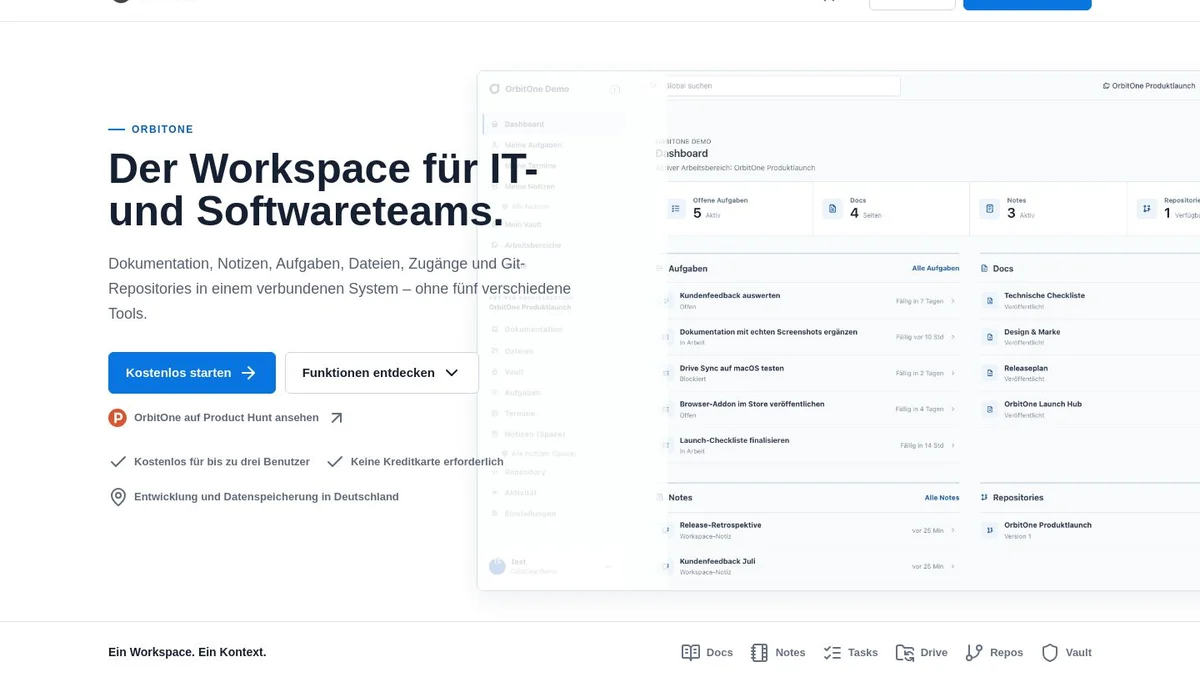Select Dashboard in the demo sidebar
1200x675 pixels.
(x=554, y=124)
